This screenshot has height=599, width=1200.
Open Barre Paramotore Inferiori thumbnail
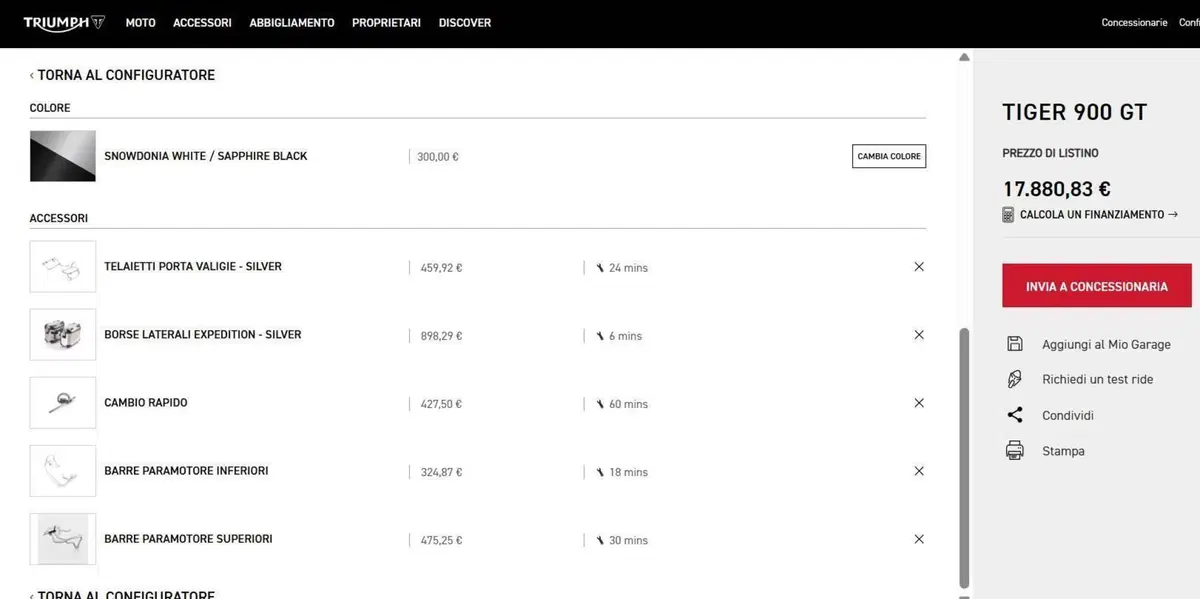pyautogui.click(x=63, y=471)
